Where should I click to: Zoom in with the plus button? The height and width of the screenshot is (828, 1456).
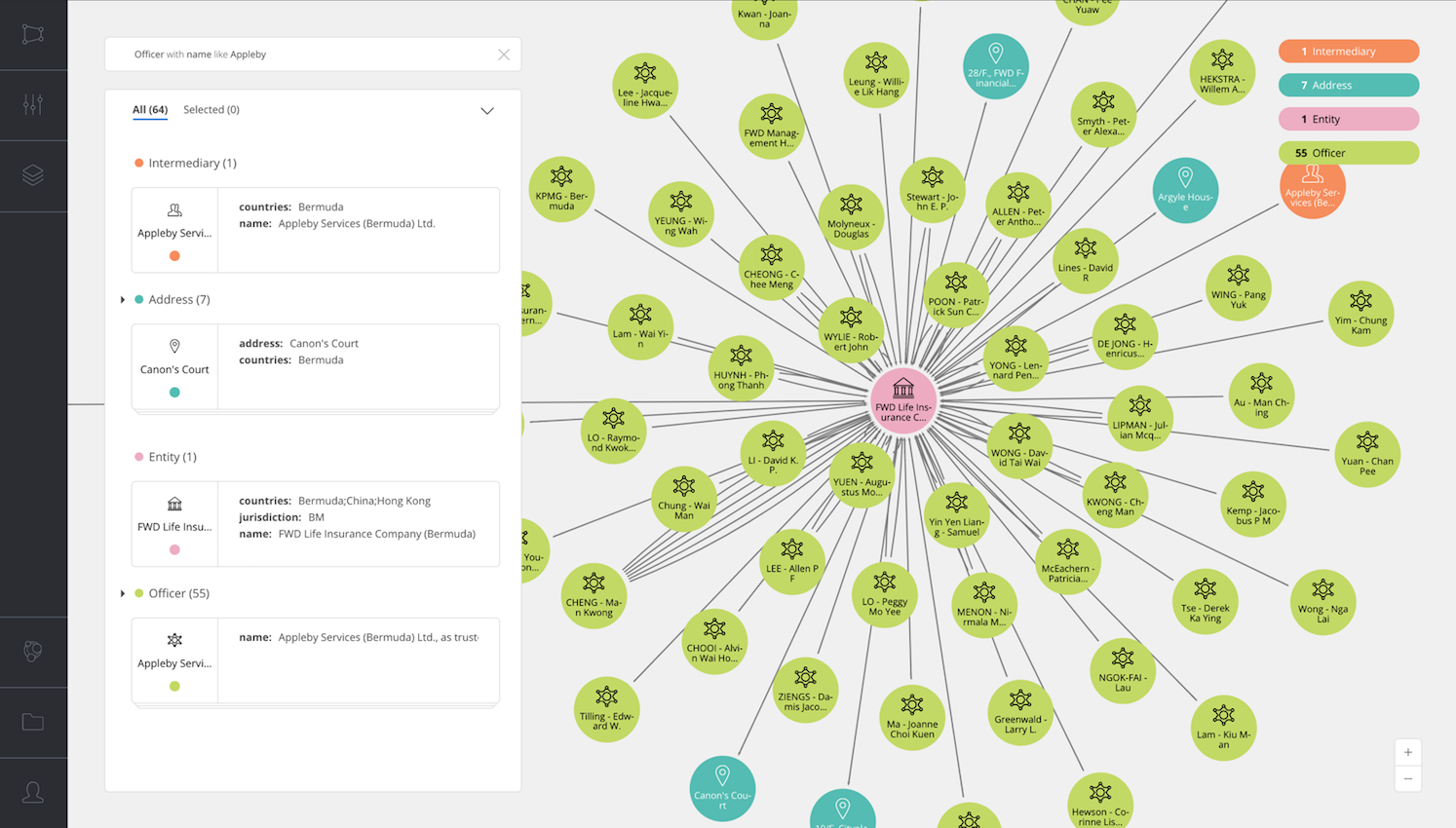(1408, 752)
